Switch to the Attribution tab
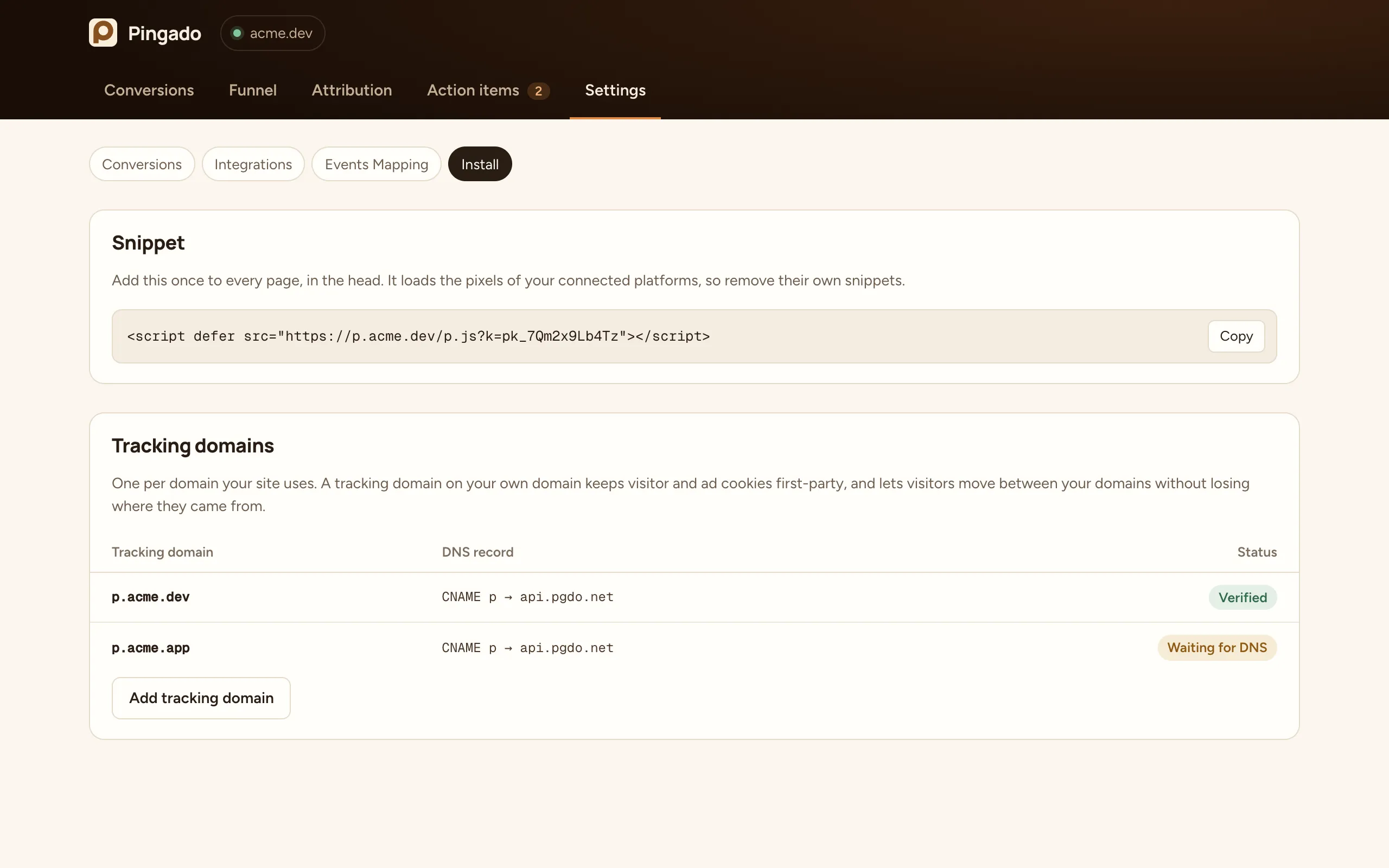Screen dimensions: 1389x868 click(x=352, y=90)
